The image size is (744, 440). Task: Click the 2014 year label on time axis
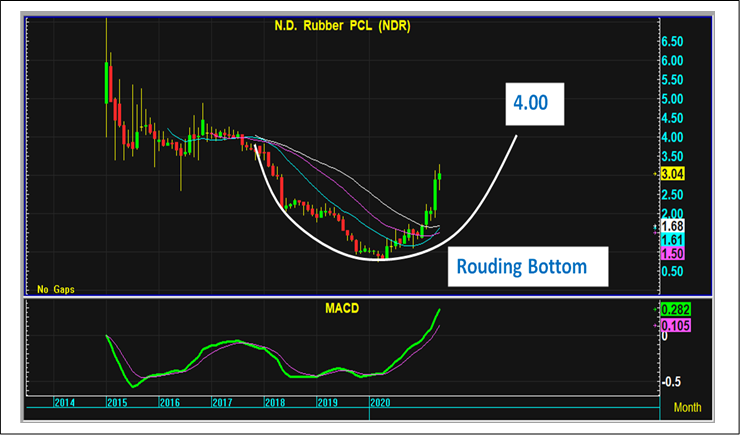tap(65, 403)
